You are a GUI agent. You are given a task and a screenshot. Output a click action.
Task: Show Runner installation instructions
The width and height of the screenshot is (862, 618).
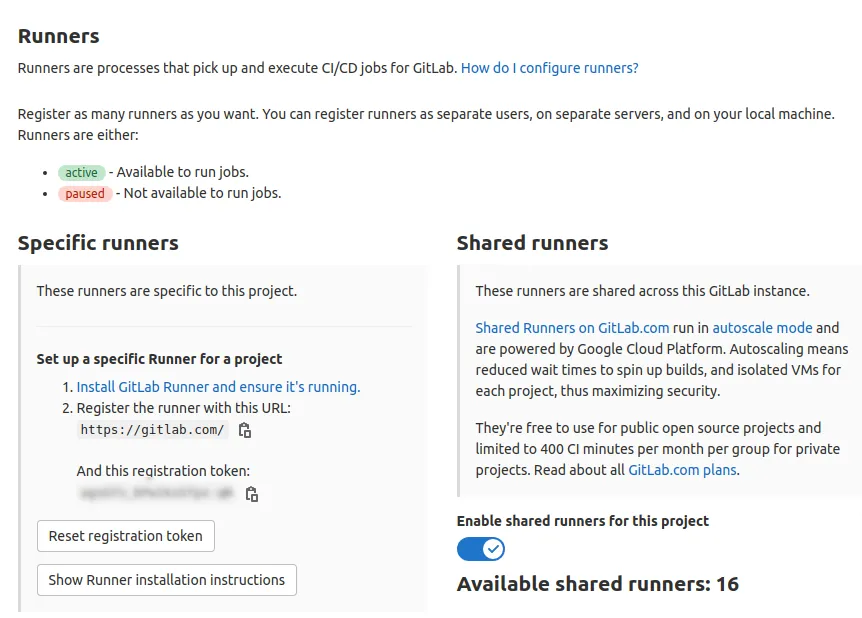click(167, 580)
